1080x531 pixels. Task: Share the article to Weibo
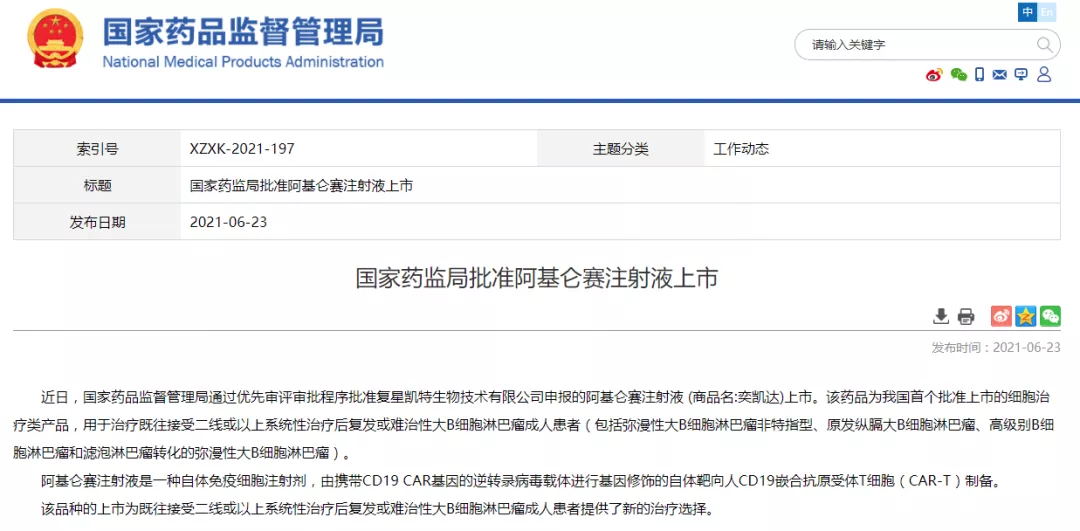[1001, 316]
